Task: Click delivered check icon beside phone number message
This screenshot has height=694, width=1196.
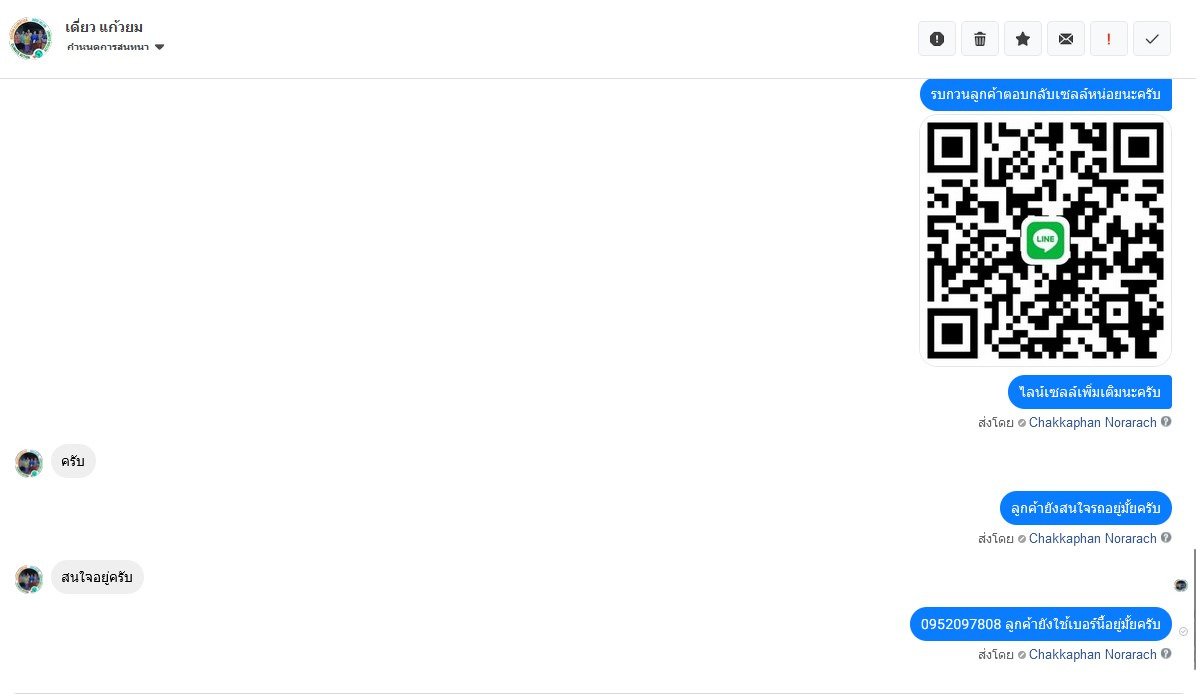Action: point(1183,631)
